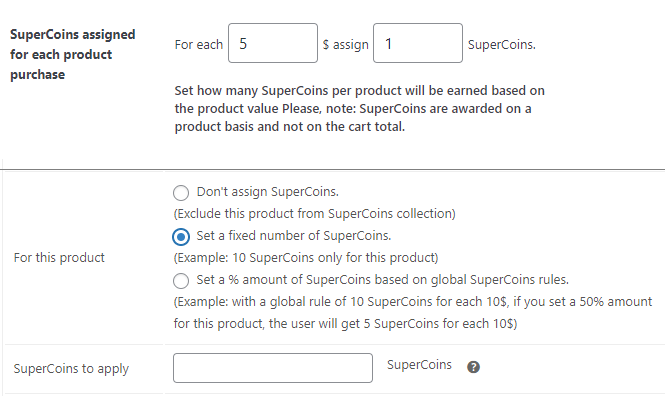Click the "$ assign" text between the fields
Image resolution: width=665 pixels, height=396 pixels.
pos(345,45)
